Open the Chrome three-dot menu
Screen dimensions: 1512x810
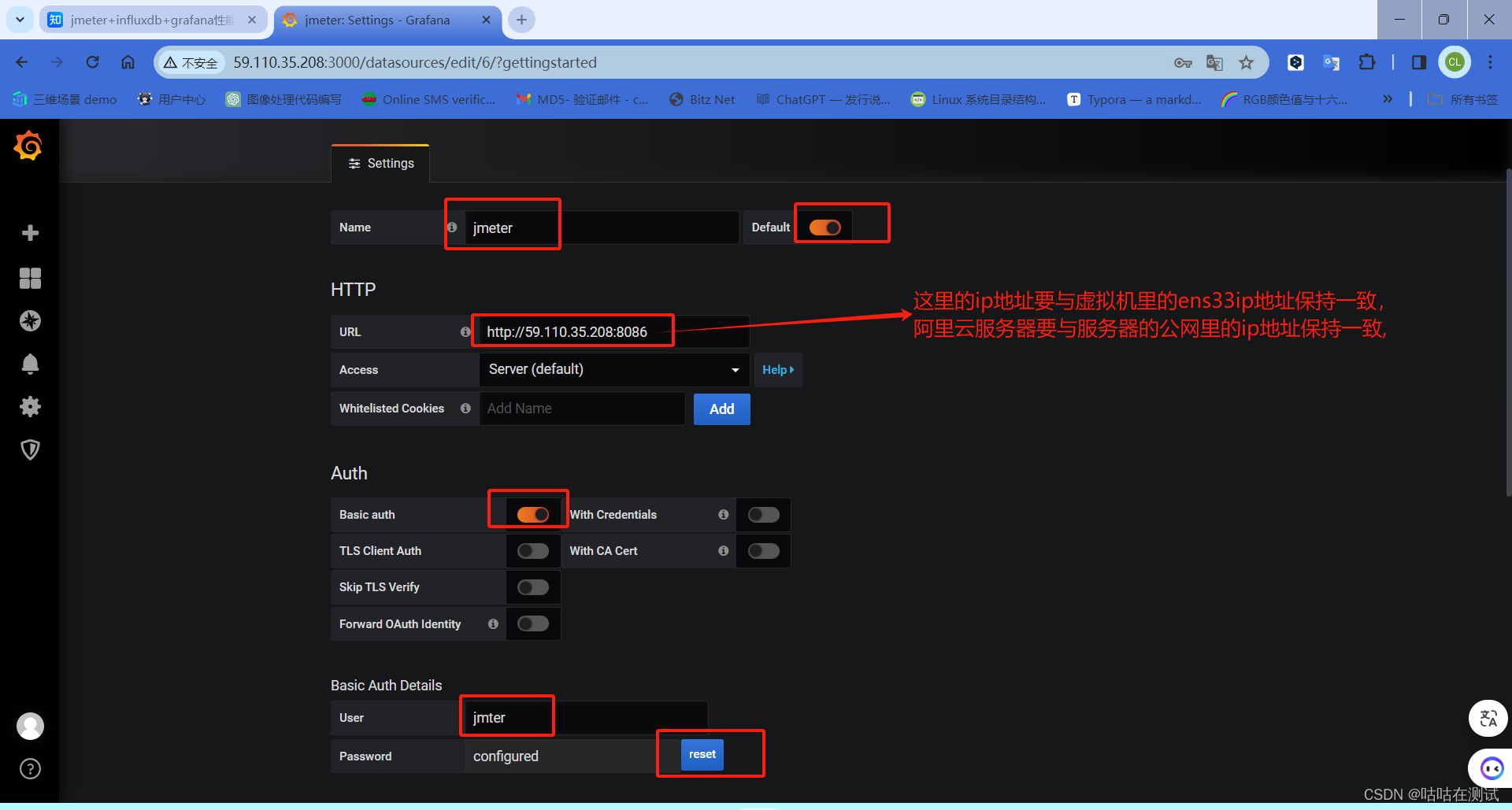point(1490,62)
